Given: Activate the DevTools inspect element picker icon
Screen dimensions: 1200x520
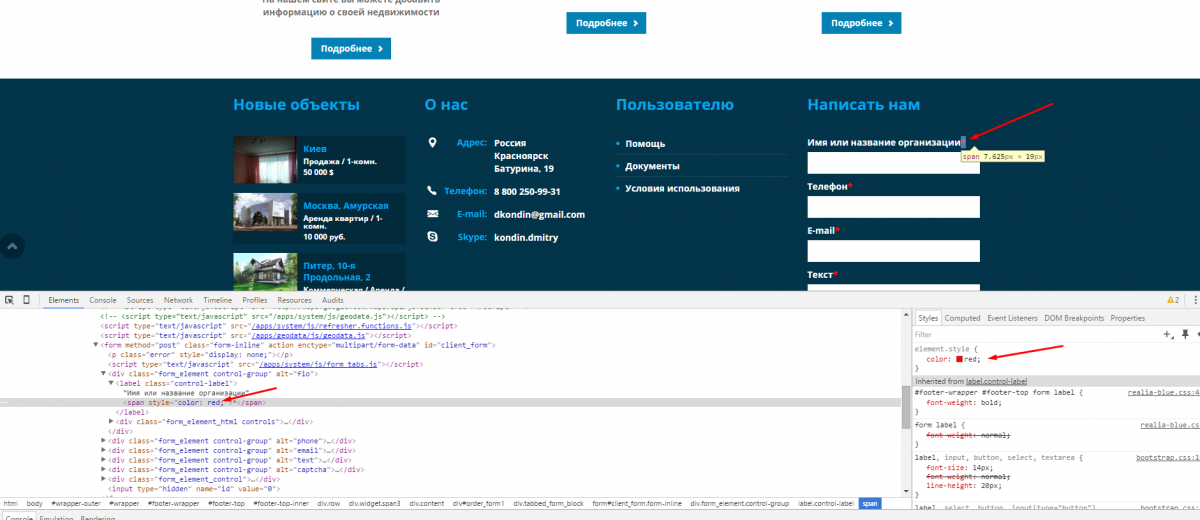Looking at the screenshot, I should point(9,300).
